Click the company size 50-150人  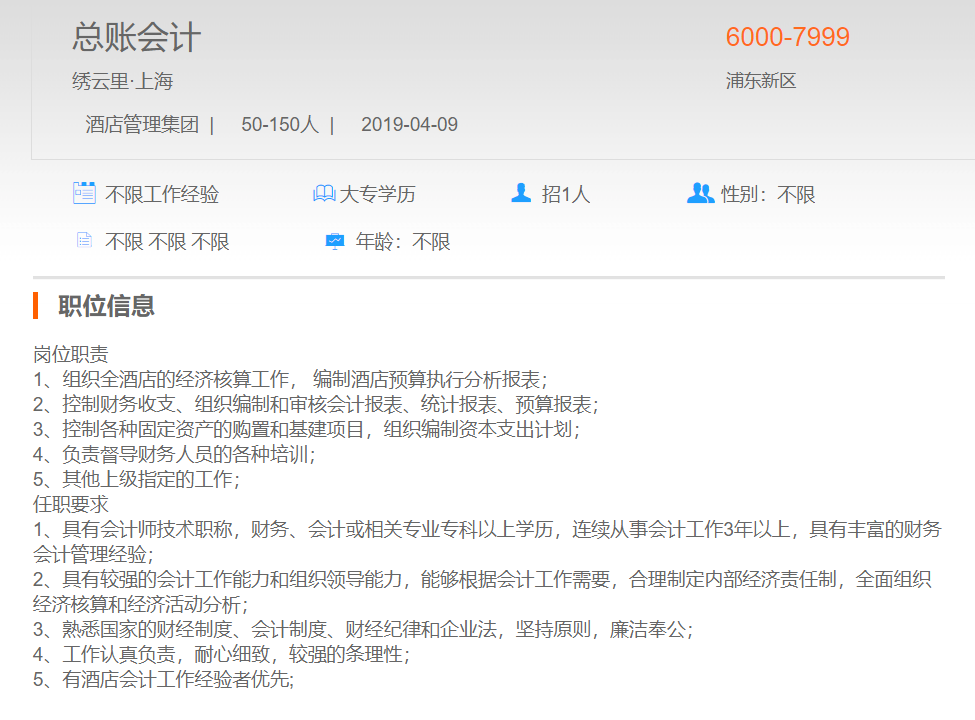point(279,125)
